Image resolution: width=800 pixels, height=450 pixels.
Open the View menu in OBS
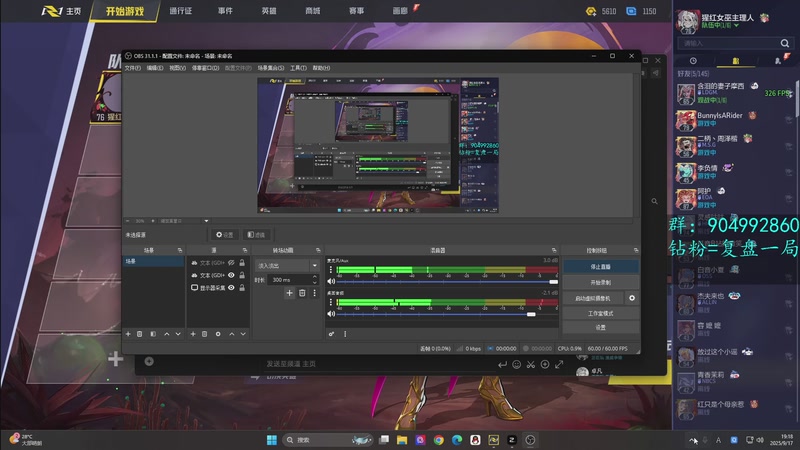click(177, 68)
